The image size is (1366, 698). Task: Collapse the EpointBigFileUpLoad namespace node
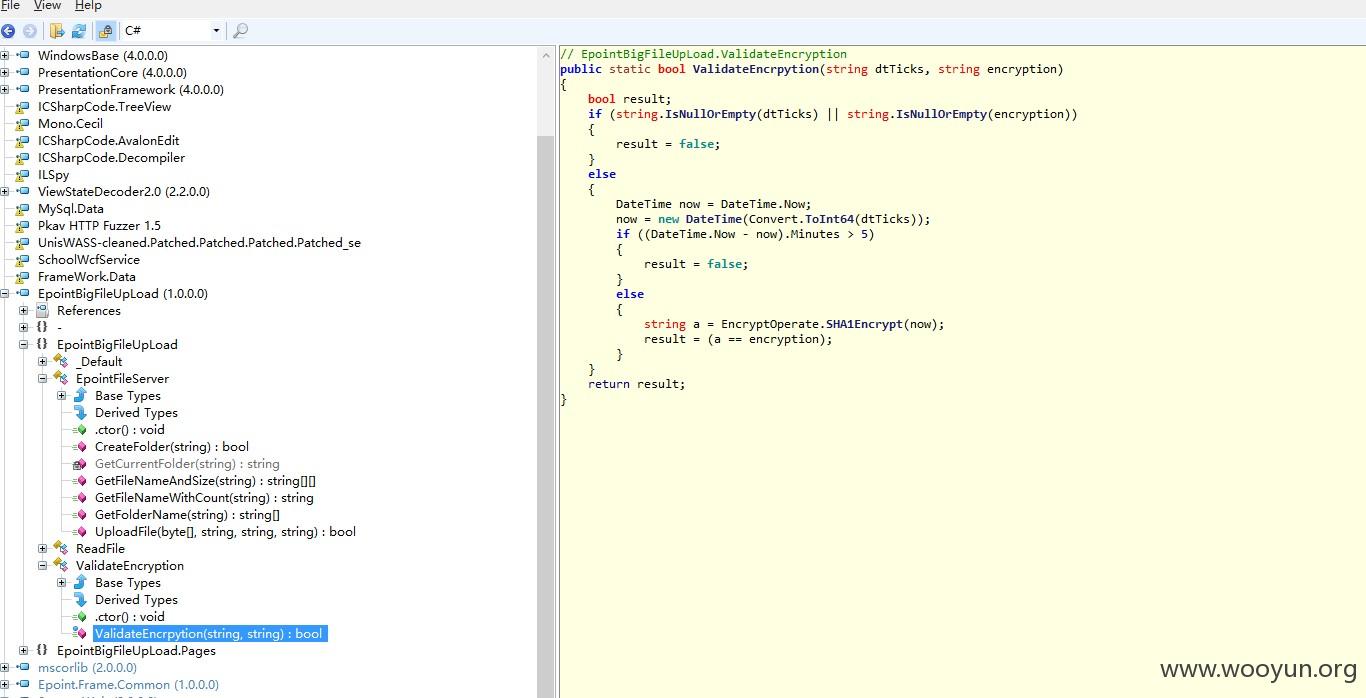[x=24, y=345]
